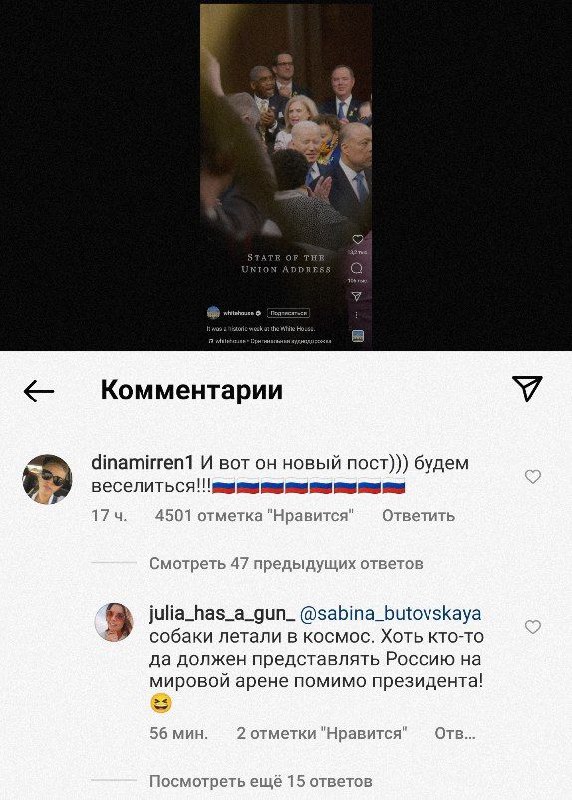Viewport: 572px width, 800px height.
Task: Like julia_has_a_gun_'s reply with the heart
Action: 533,627
